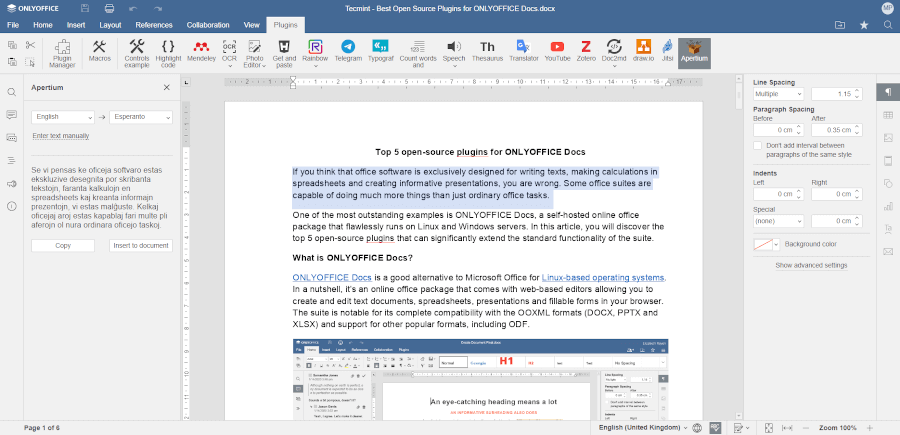Open the Controls example plugin

click(x=137, y=53)
